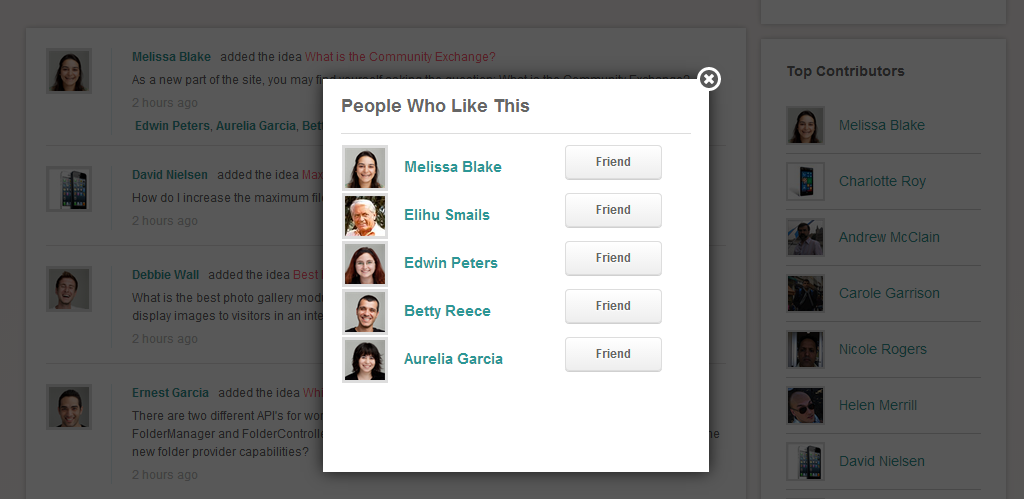Open Ernest Garcia's author link in the feed
The image size is (1024, 499).
pyautogui.click(x=170, y=393)
